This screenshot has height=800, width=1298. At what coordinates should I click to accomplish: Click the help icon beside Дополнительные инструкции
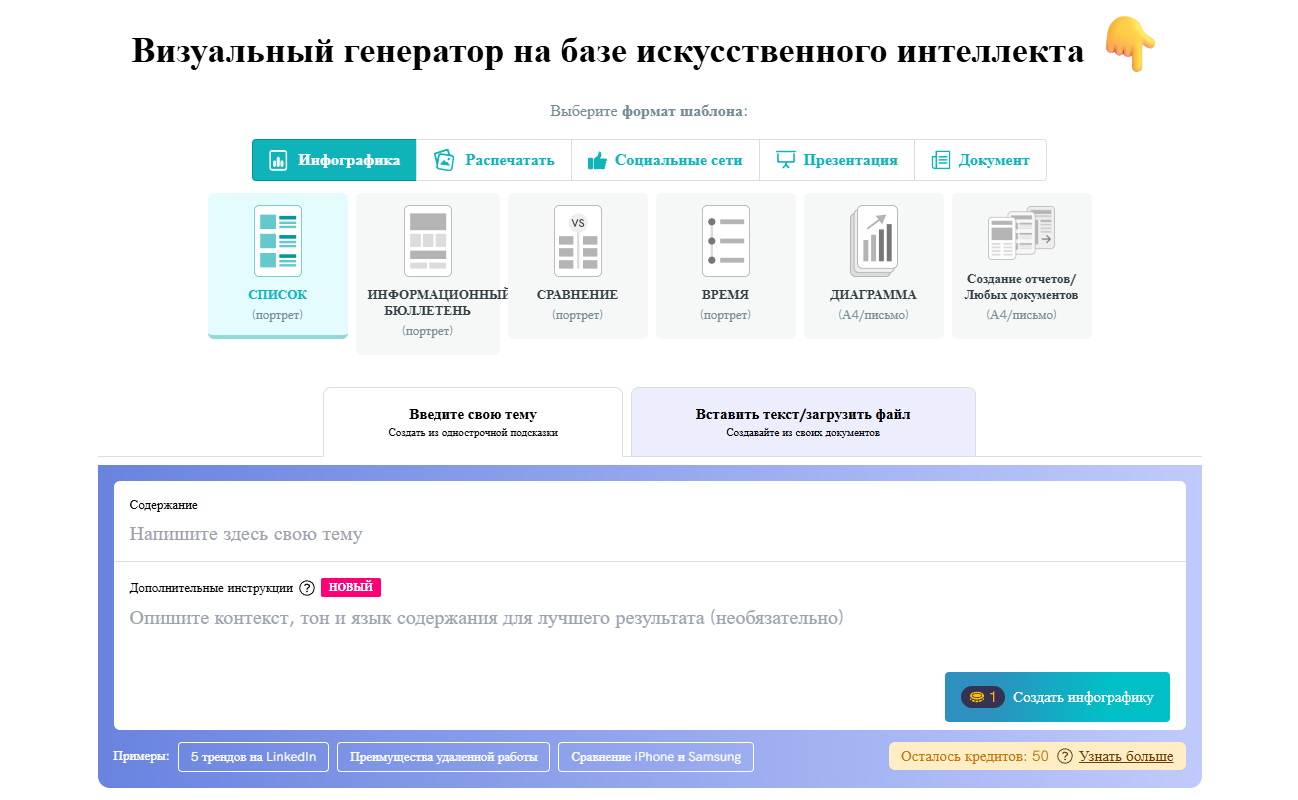point(307,588)
